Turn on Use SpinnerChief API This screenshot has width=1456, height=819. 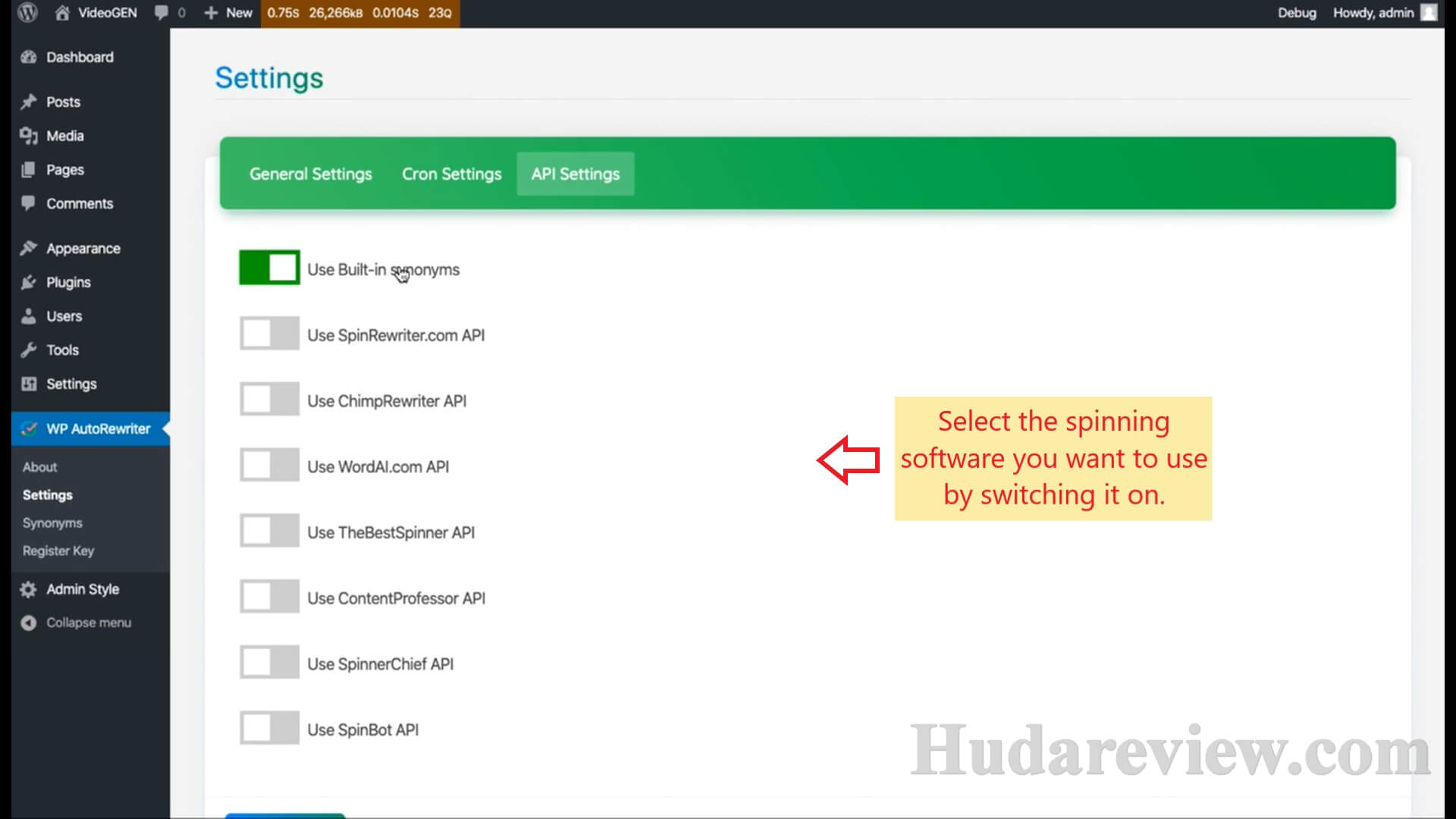pyautogui.click(x=269, y=662)
